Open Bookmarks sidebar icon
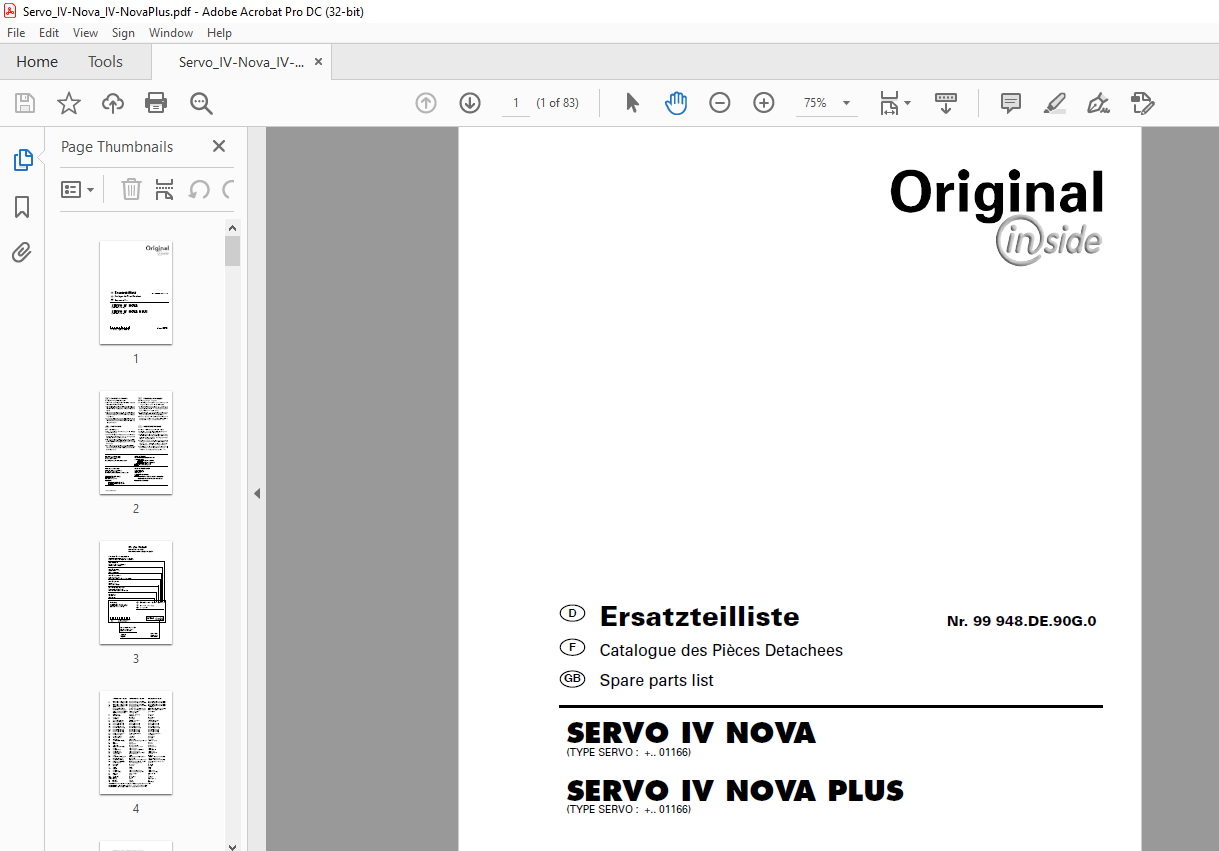The image size is (1219, 851). [22, 207]
